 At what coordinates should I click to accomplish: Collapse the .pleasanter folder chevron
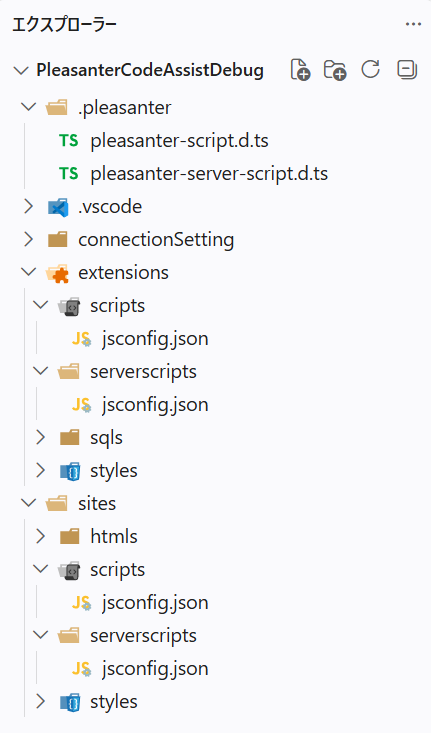29,108
